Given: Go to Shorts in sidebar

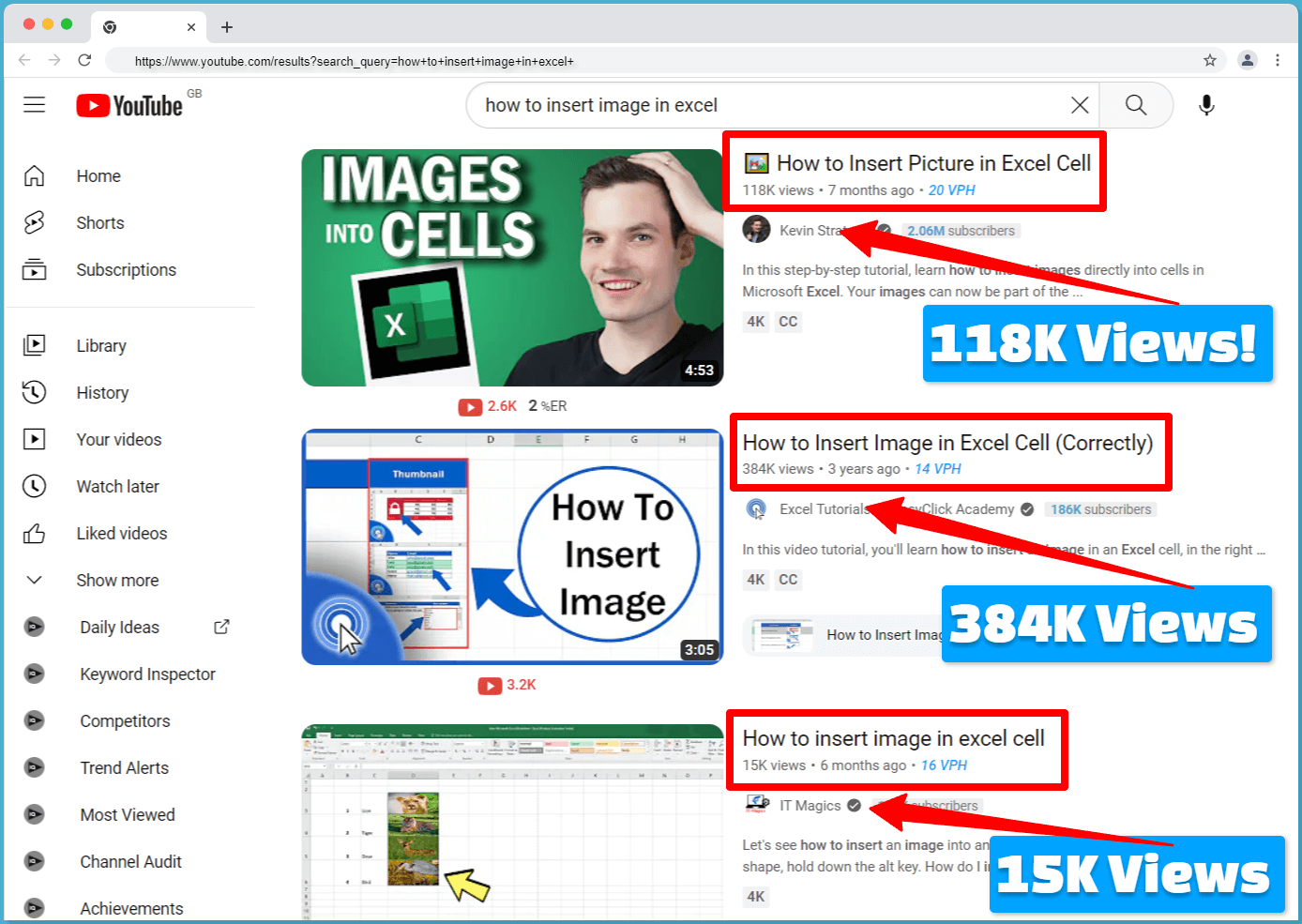Looking at the screenshot, I should [x=100, y=222].
